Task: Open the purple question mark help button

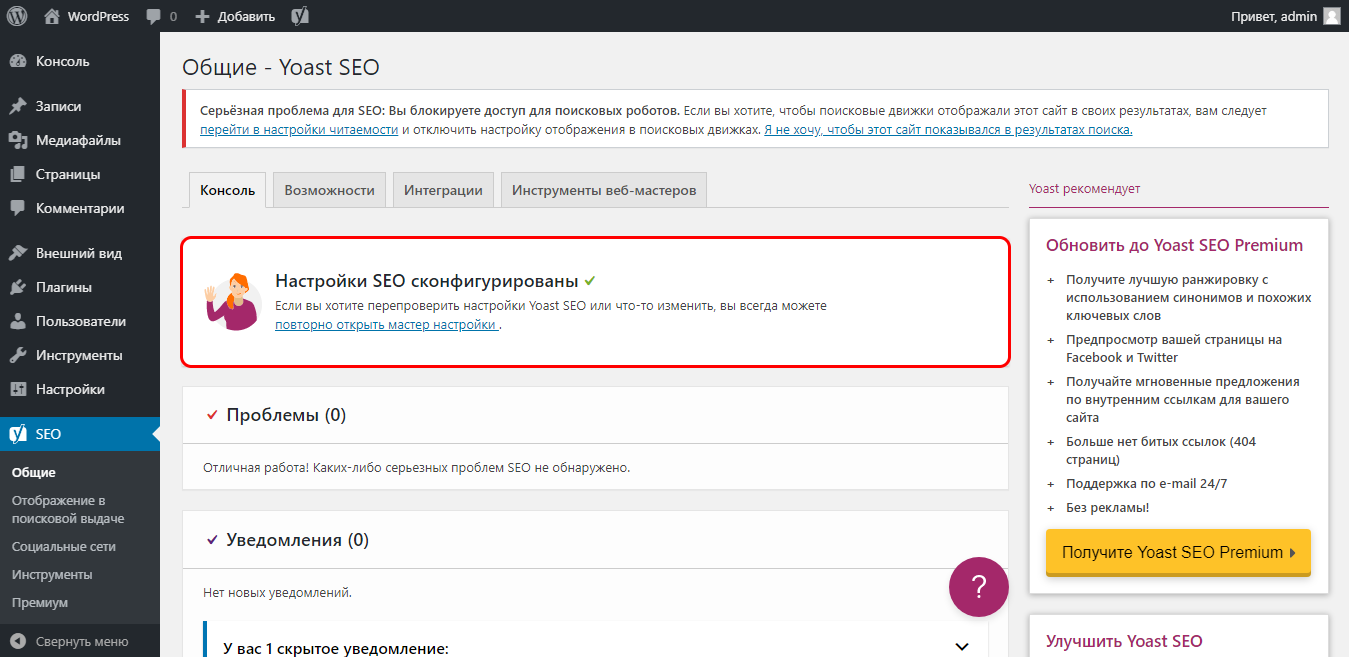Action: 978,586
